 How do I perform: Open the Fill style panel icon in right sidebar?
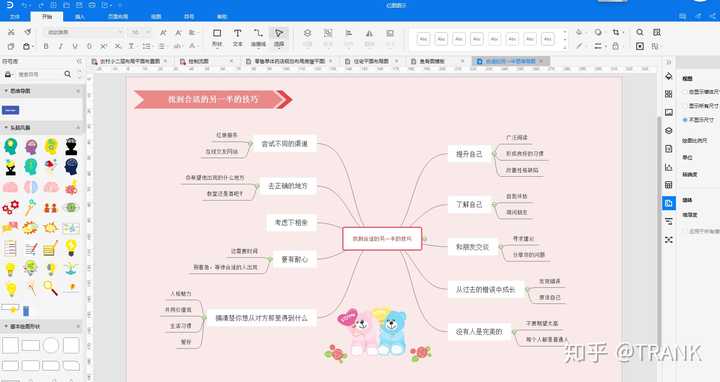coord(669,76)
